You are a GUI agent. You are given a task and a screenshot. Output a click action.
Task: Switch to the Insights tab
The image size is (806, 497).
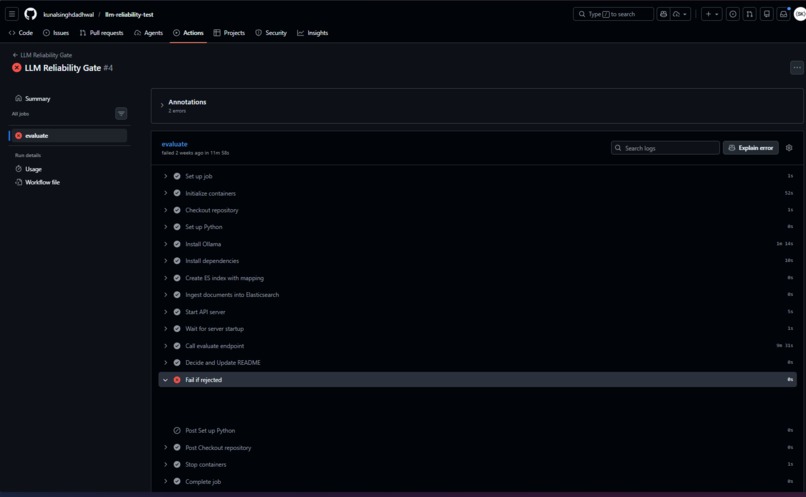(x=313, y=33)
